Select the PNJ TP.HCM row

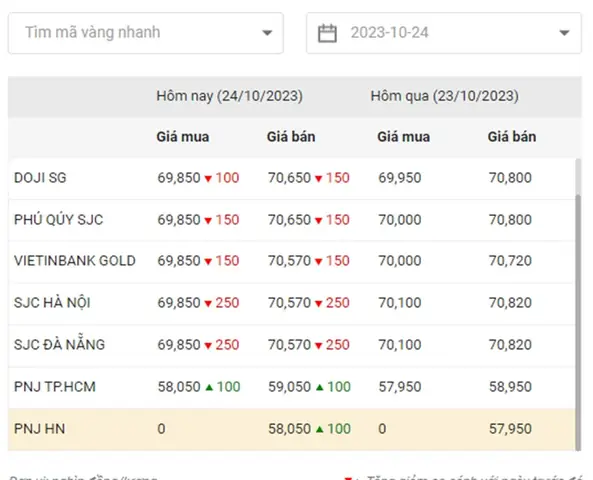click(x=292, y=387)
